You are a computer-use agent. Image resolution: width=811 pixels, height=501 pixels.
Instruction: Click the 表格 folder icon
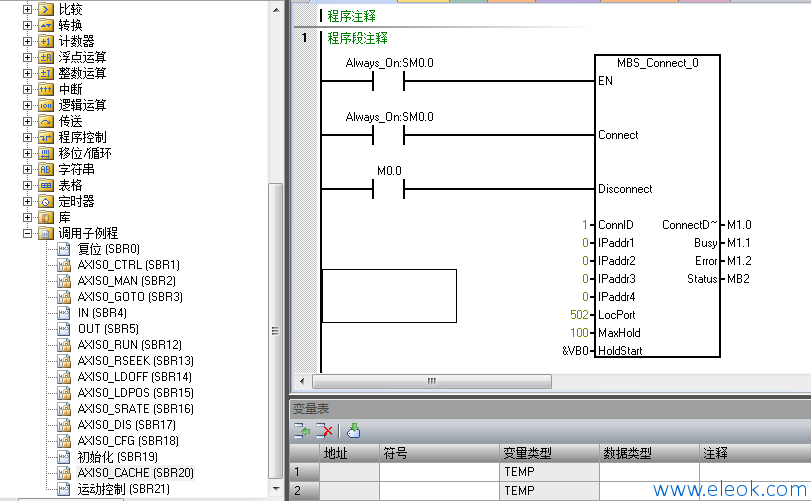pyautogui.click(x=46, y=186)
